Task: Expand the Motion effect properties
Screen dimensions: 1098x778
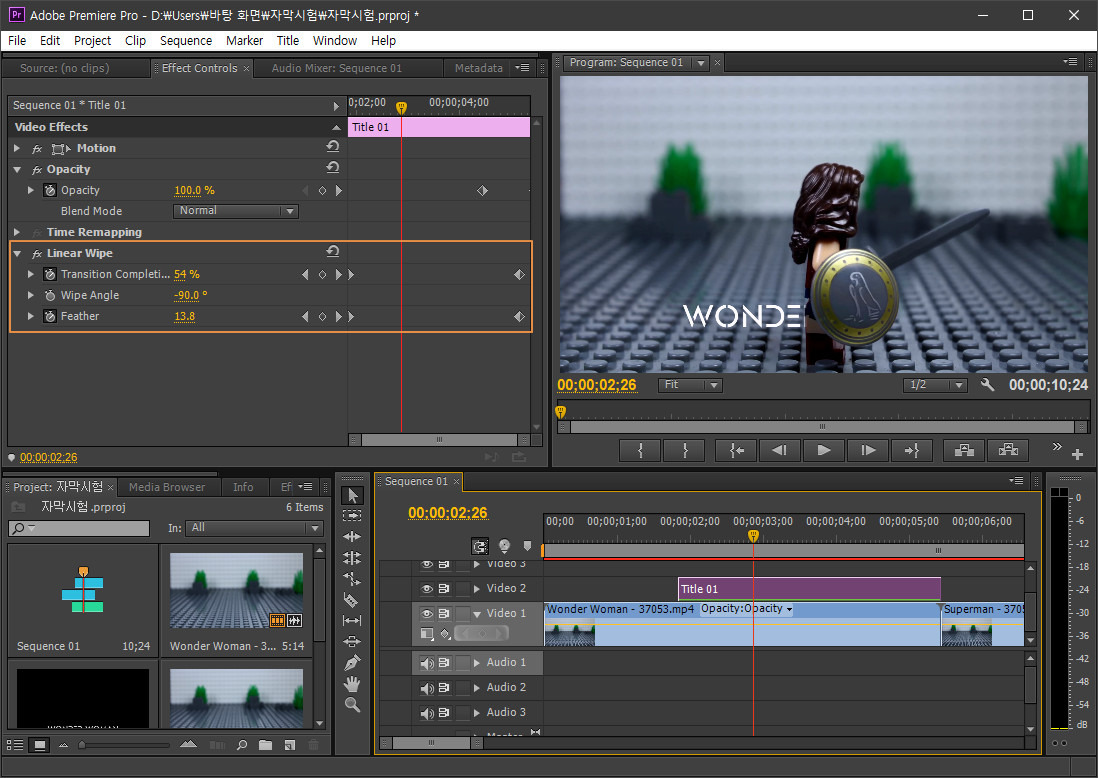Action: click(x=18, y=148)
